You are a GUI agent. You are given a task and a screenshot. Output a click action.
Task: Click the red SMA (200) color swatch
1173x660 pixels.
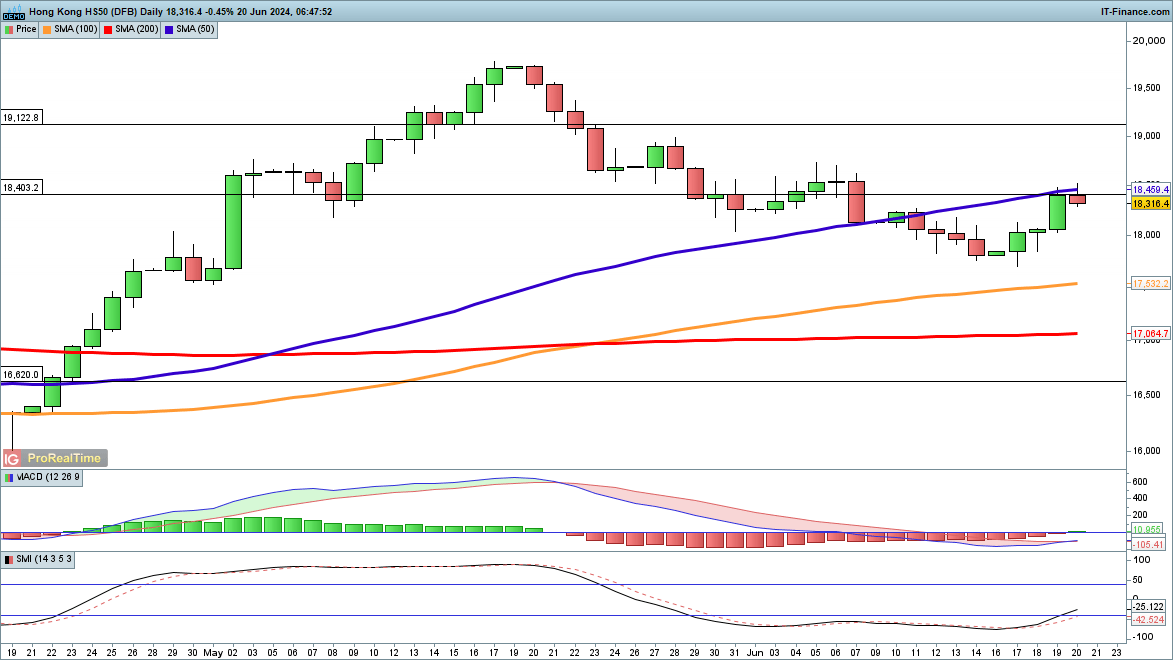[x=108, y=30]
